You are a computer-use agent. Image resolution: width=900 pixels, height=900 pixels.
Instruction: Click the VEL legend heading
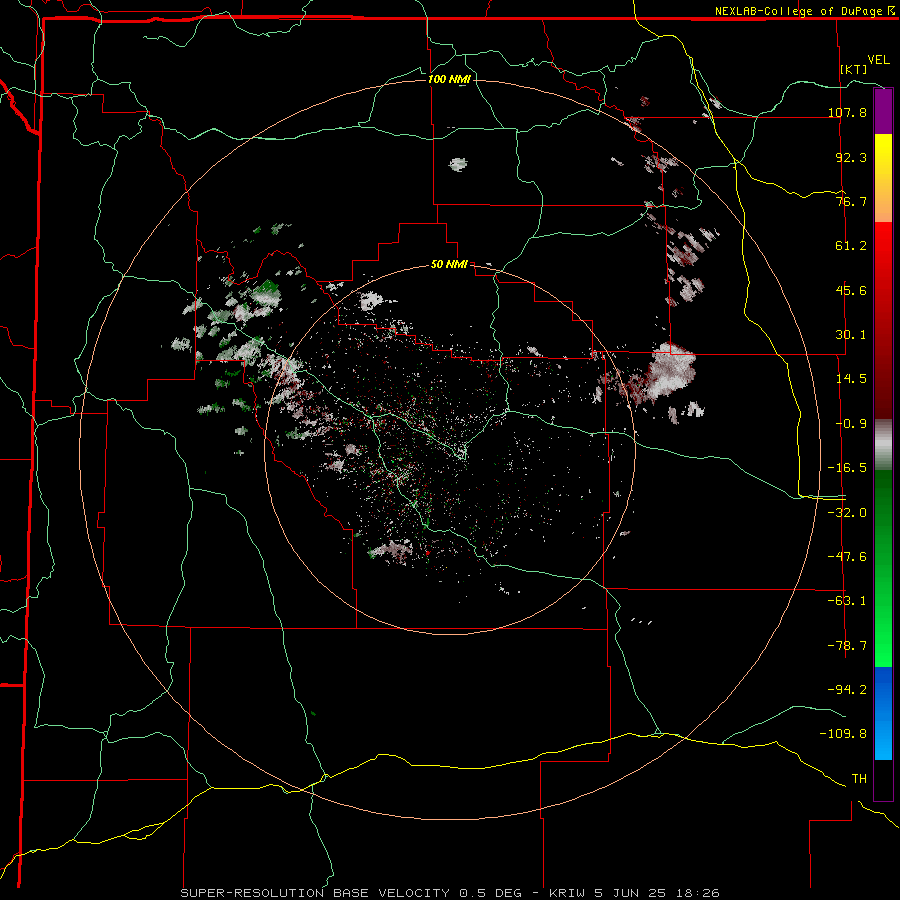[x=878, y=60]
